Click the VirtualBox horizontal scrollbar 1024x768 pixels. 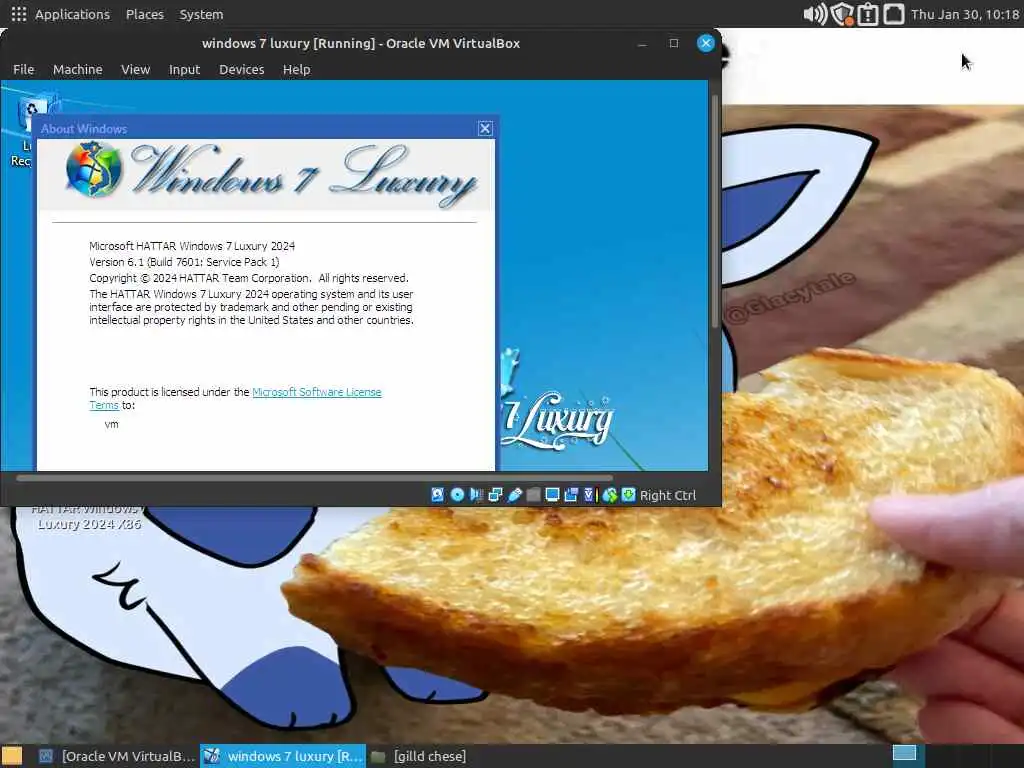click(x=314, y=478)
